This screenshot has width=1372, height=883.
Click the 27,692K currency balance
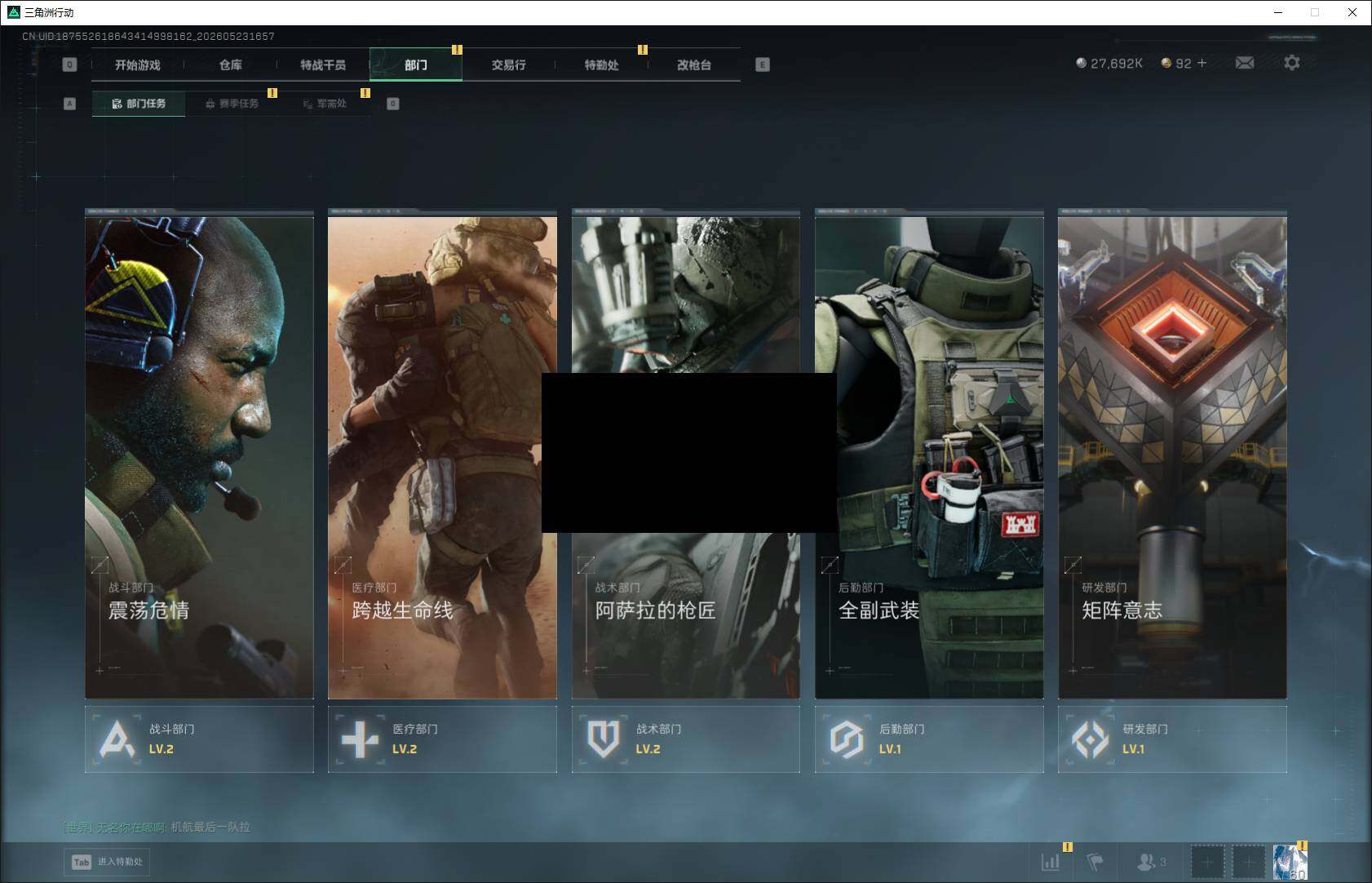1117,63
